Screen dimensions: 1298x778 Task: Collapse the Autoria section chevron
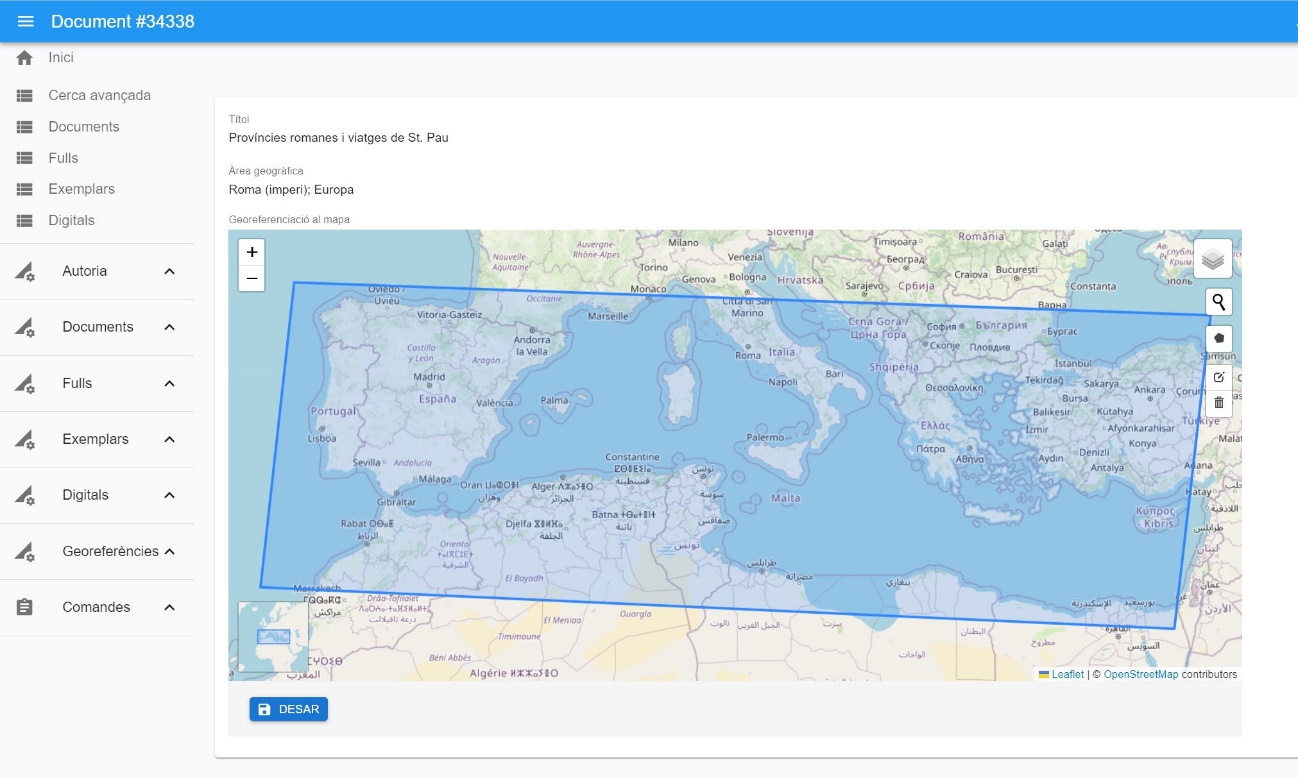pos(170,272)
